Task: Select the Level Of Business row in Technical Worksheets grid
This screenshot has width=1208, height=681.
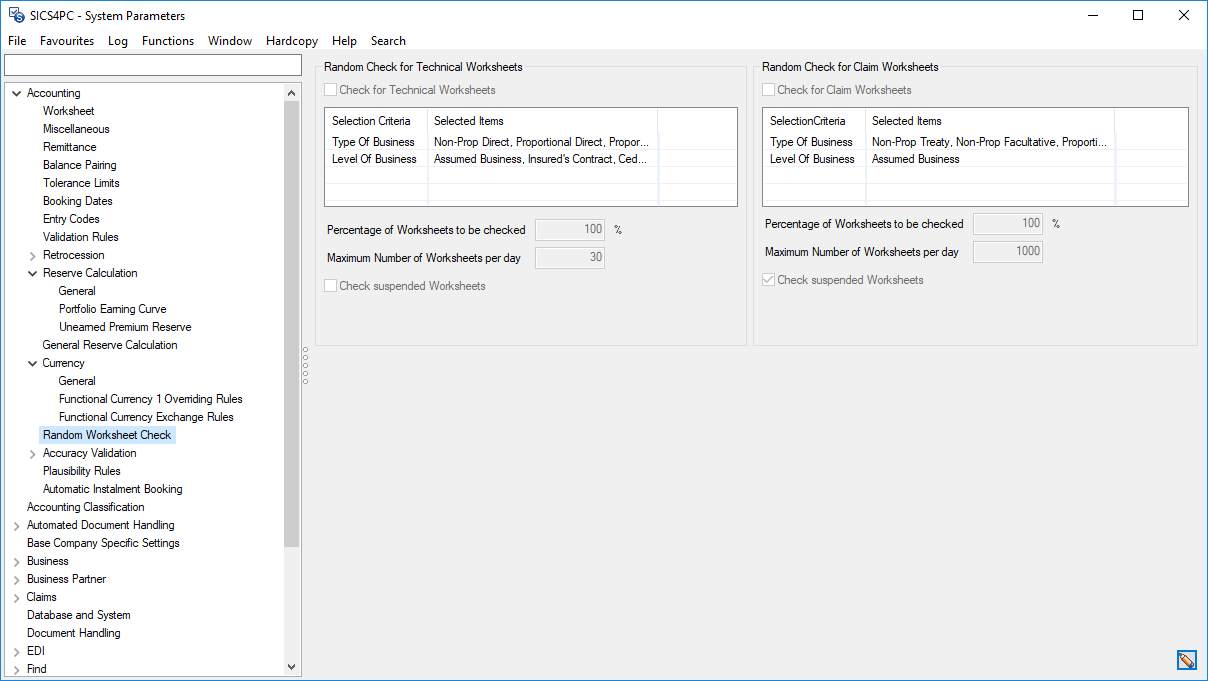Action: (376, 158)
